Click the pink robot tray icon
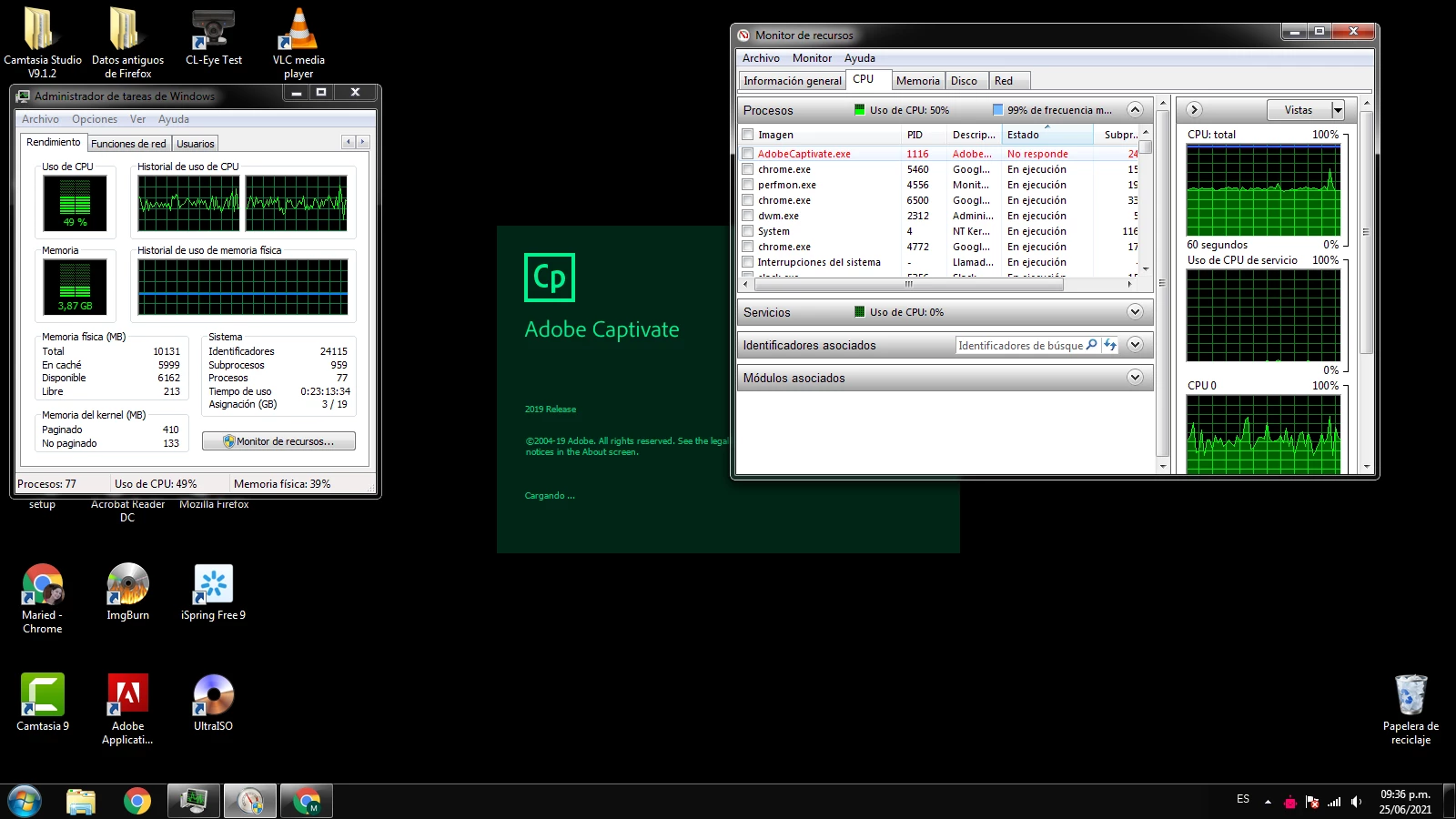 [x=1289, y=802]
